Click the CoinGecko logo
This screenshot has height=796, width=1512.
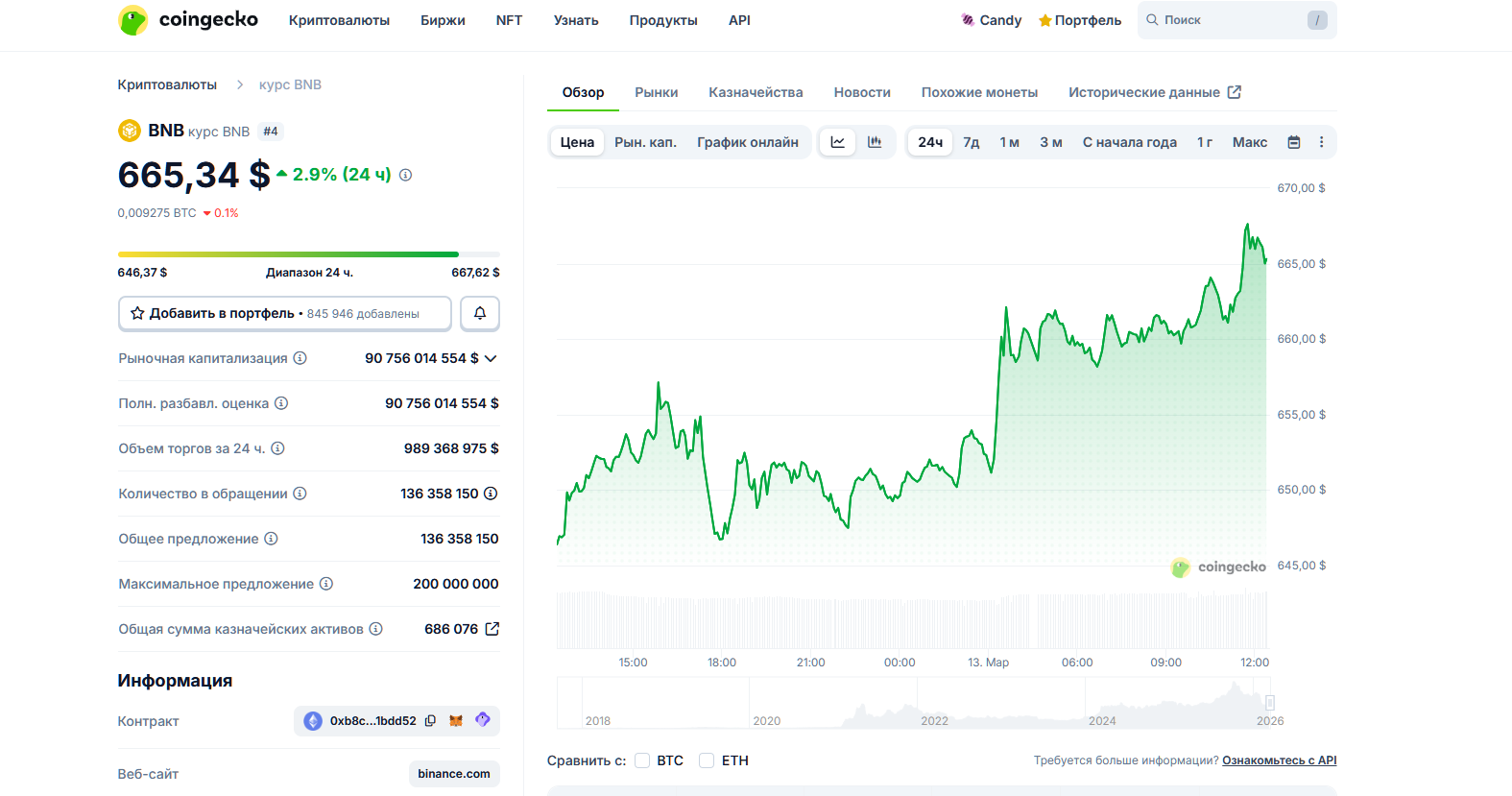point(188,20)
